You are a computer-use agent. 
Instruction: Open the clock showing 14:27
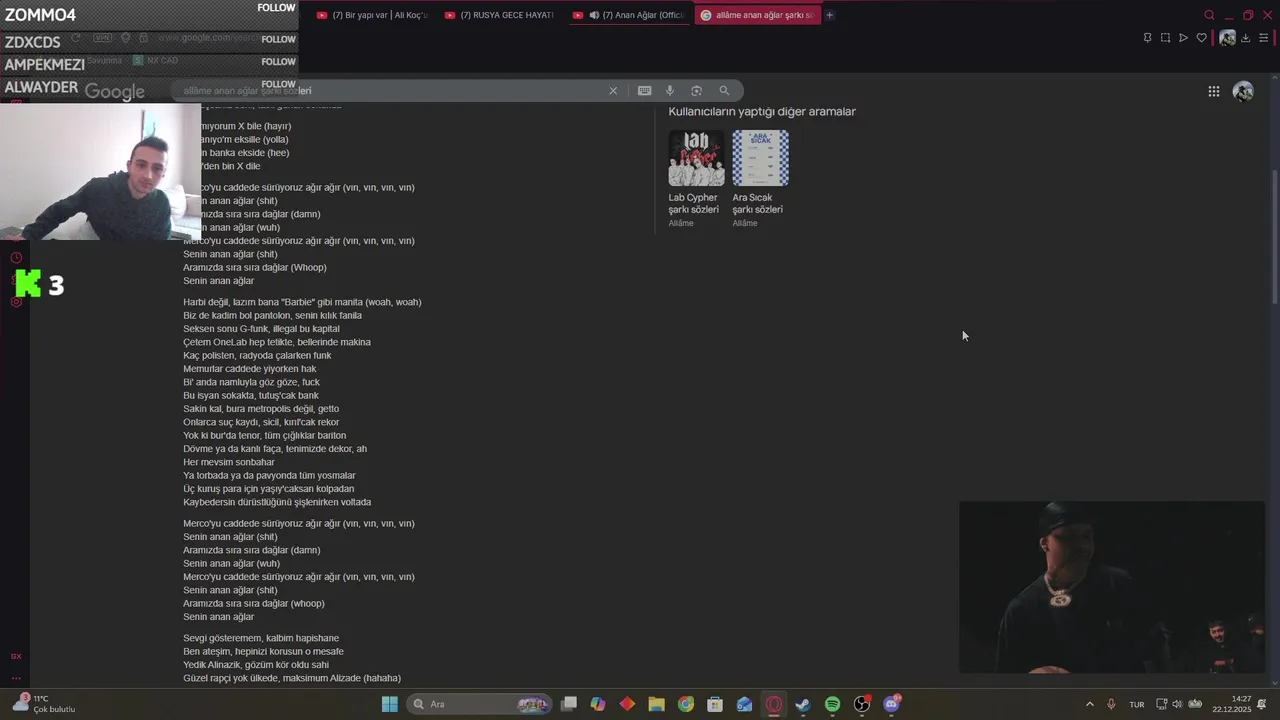(1232, 704)
